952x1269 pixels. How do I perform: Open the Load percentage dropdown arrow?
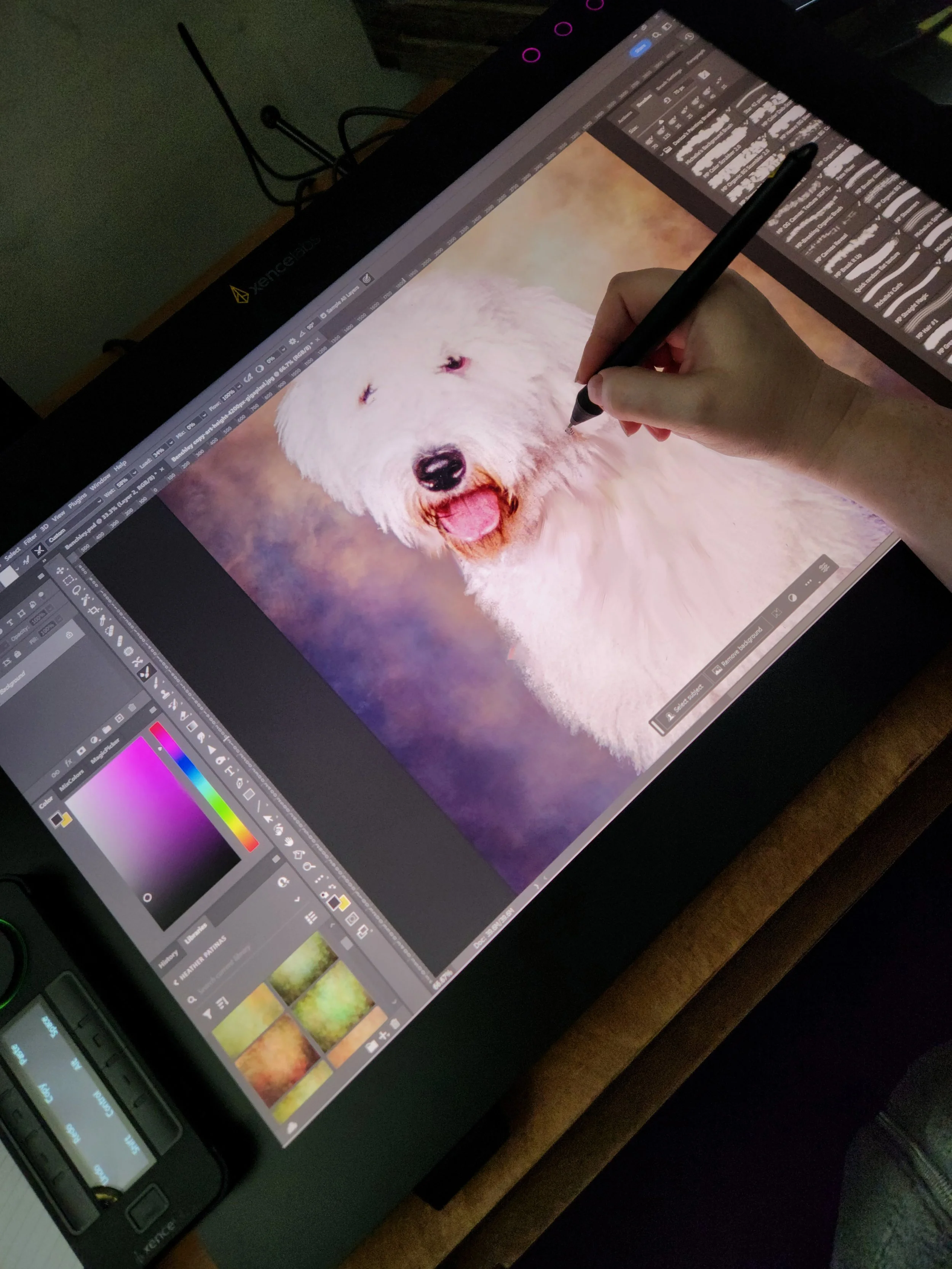pyautogui.click(x=171, y=444)
